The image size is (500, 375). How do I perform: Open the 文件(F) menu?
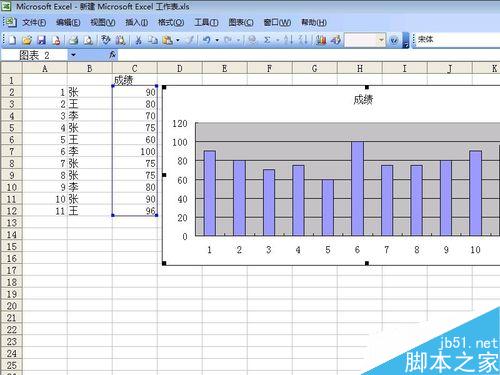coord(34,23)
